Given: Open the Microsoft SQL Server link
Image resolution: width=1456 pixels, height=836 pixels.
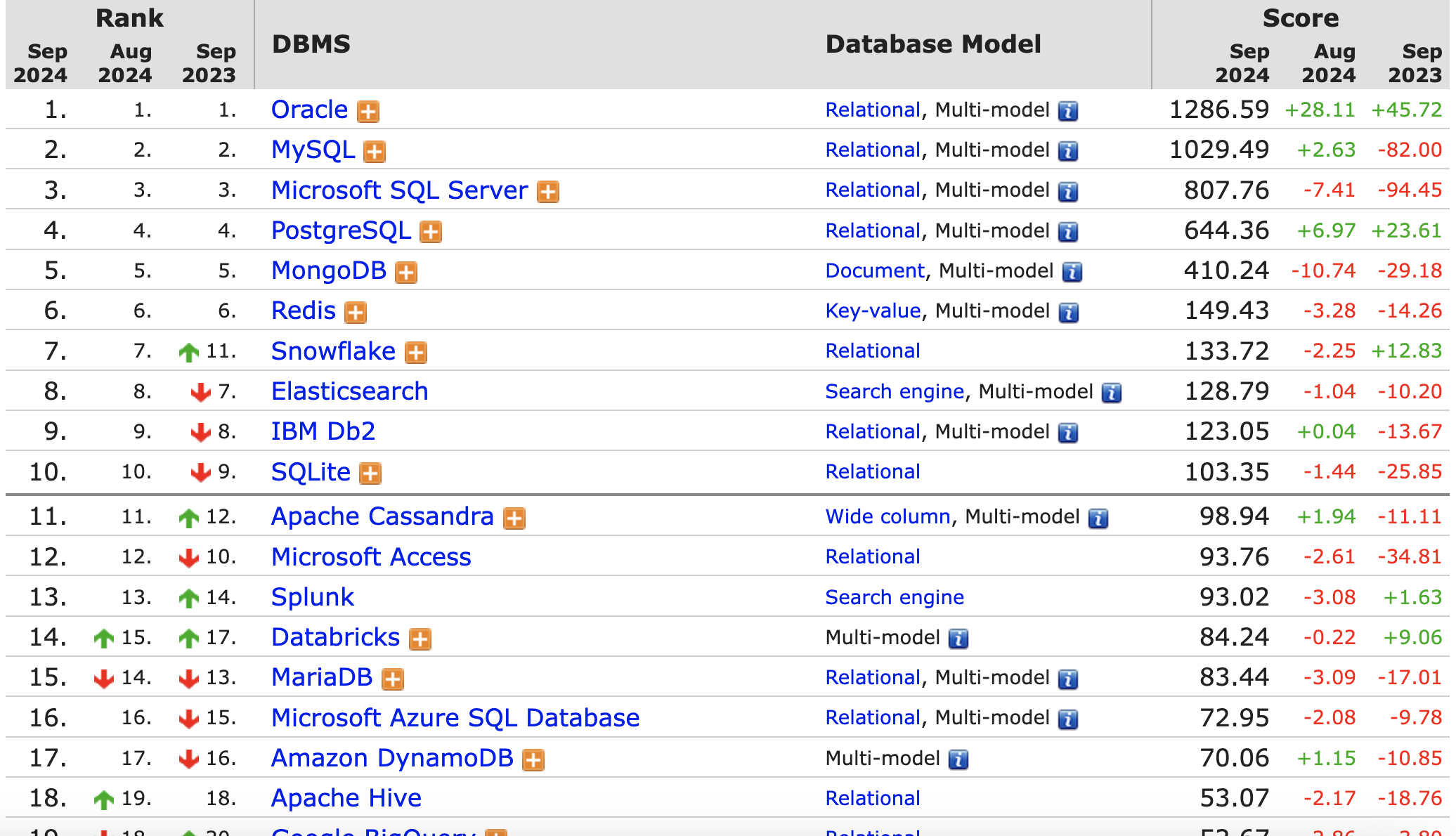Looking at the screenshot, I should click(399, 190).
